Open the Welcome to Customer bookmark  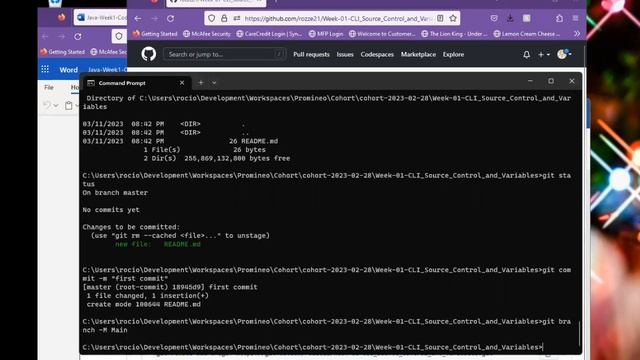(382, 34)
